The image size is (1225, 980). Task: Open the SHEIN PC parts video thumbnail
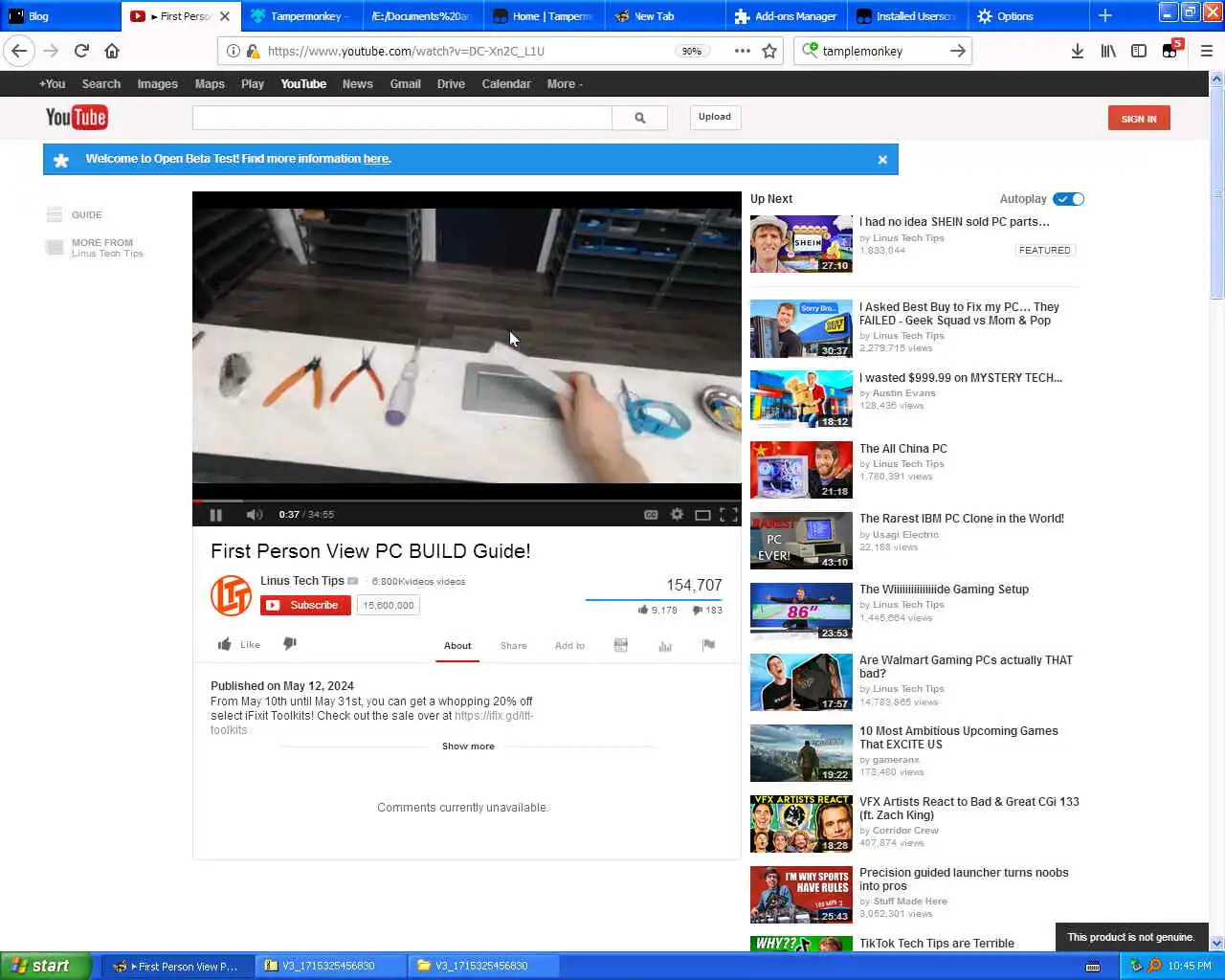tap(801, 244)
